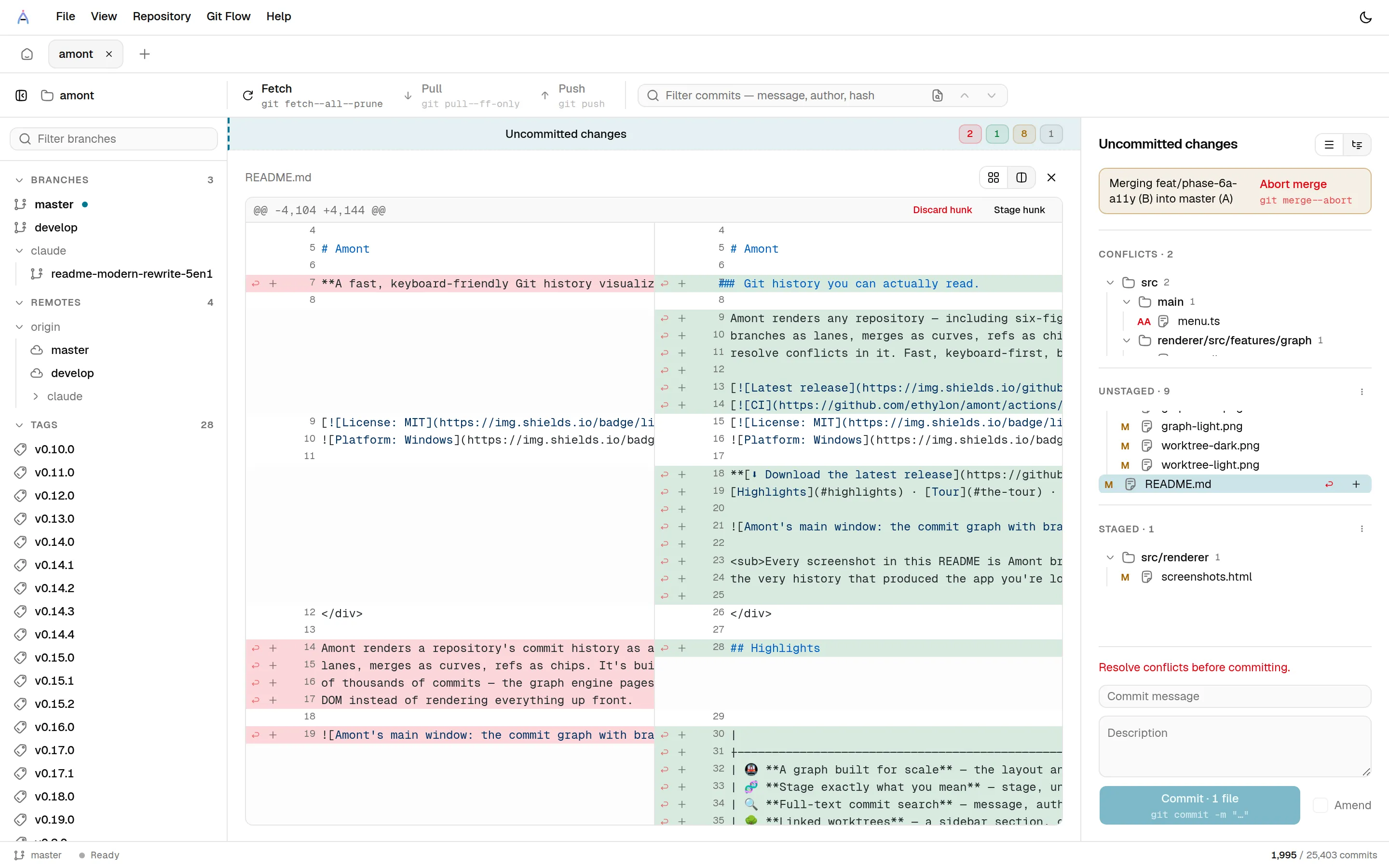Stage line 7 plus icon on left
This screenshot has width=1389, height=868.
(273, 284)
